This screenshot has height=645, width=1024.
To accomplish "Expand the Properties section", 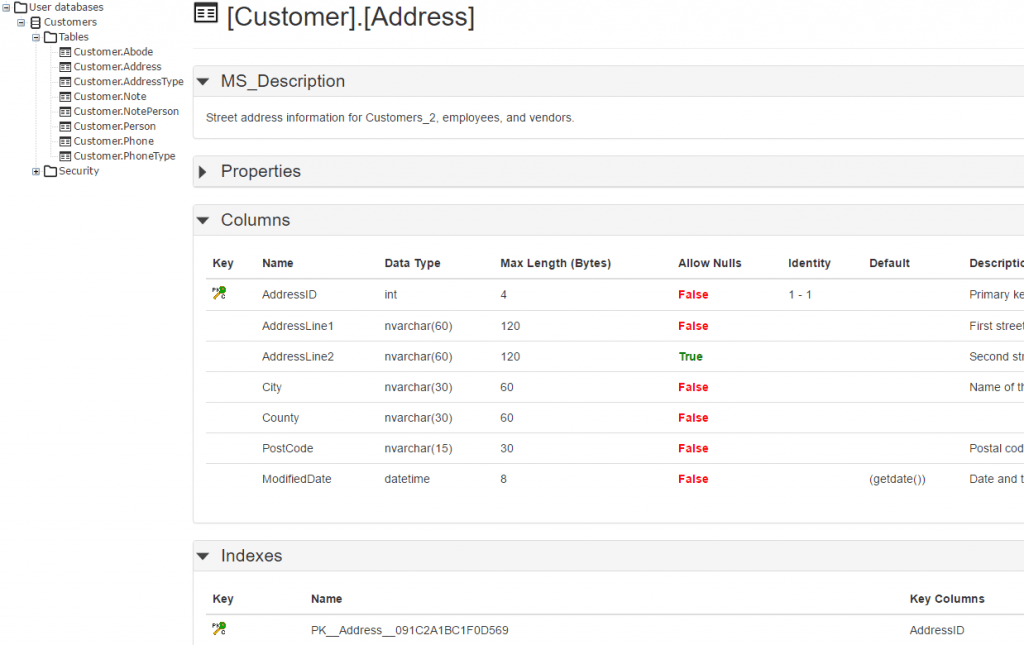I will [203, 171].
